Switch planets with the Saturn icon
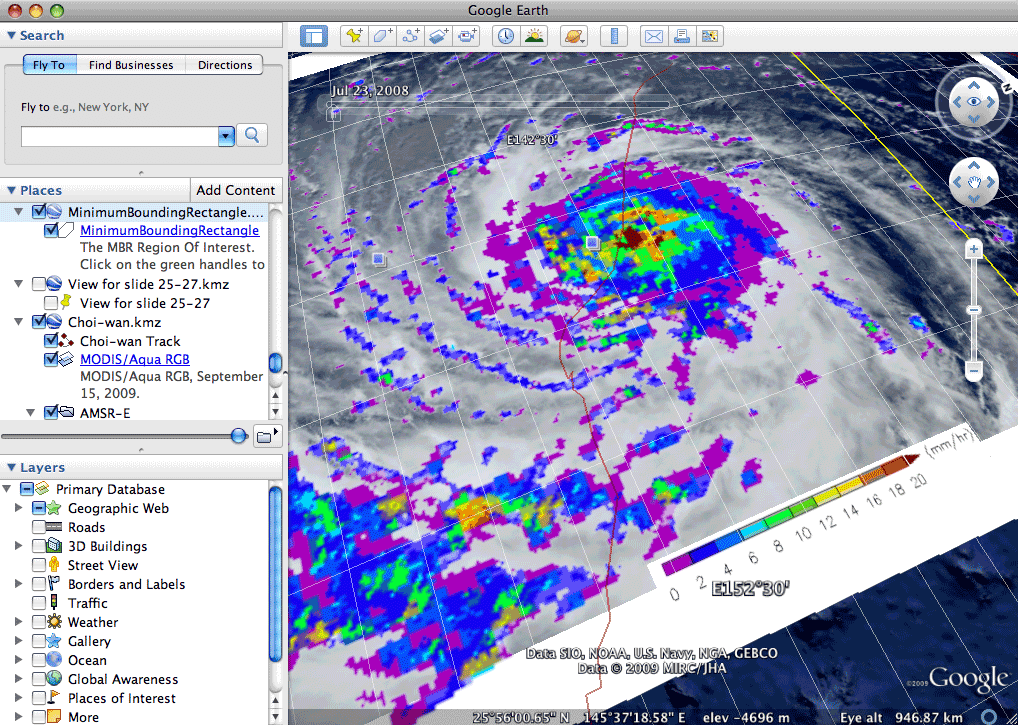Viewport: 1018px width, 725px height. [x=574, y=36]
